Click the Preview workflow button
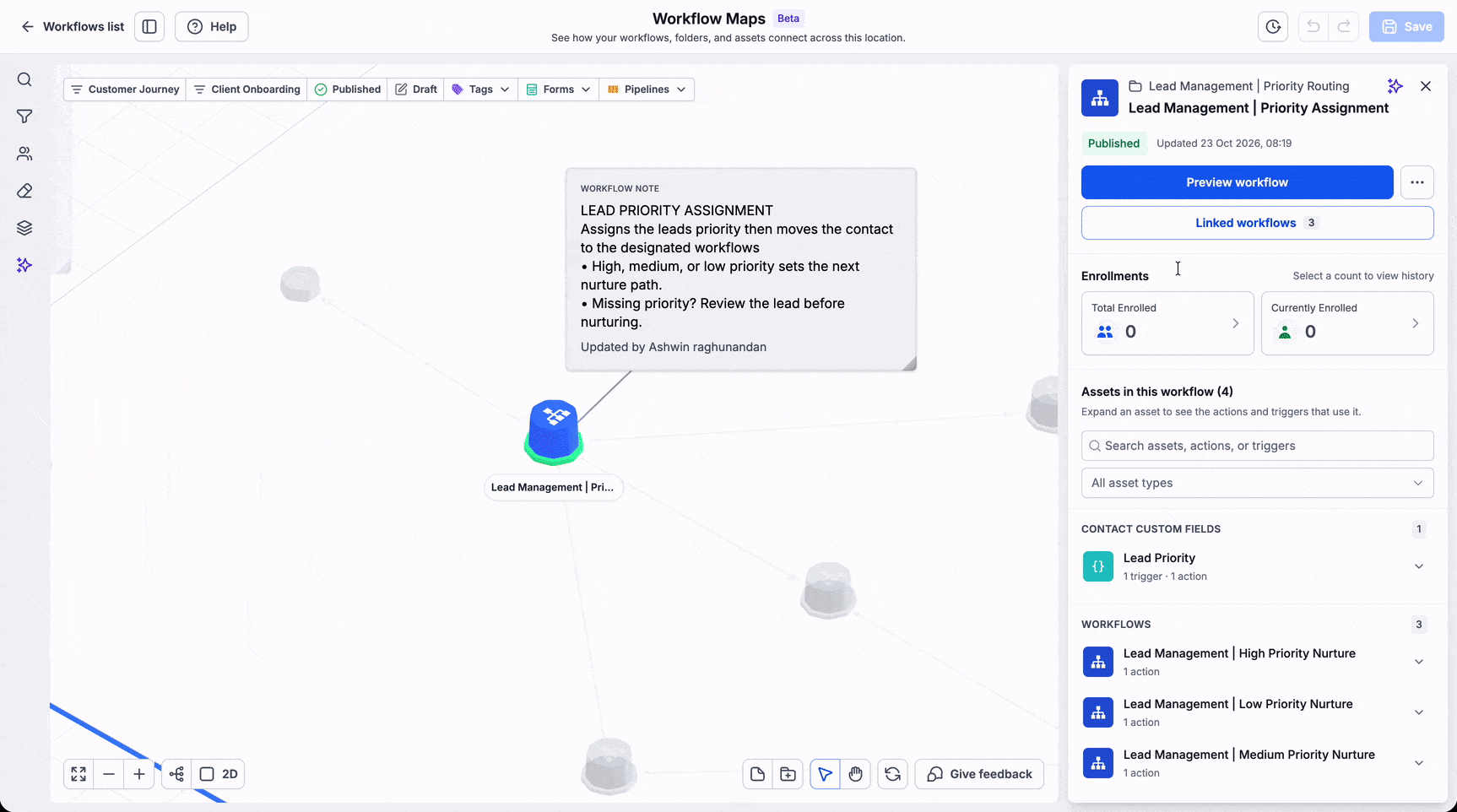This screenshot has height=812, width=1457. pyautogui.click(x=1238, y=182)
